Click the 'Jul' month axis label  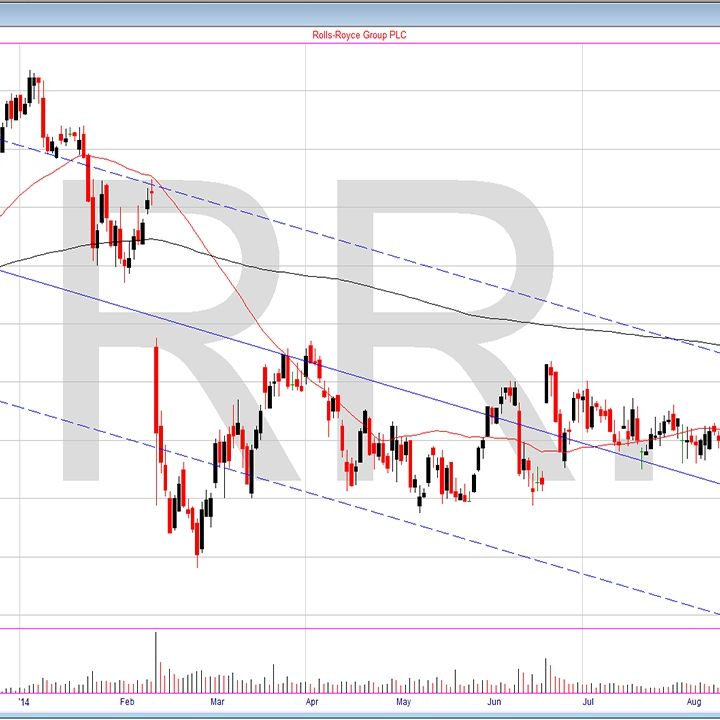(x=587, y=702)
